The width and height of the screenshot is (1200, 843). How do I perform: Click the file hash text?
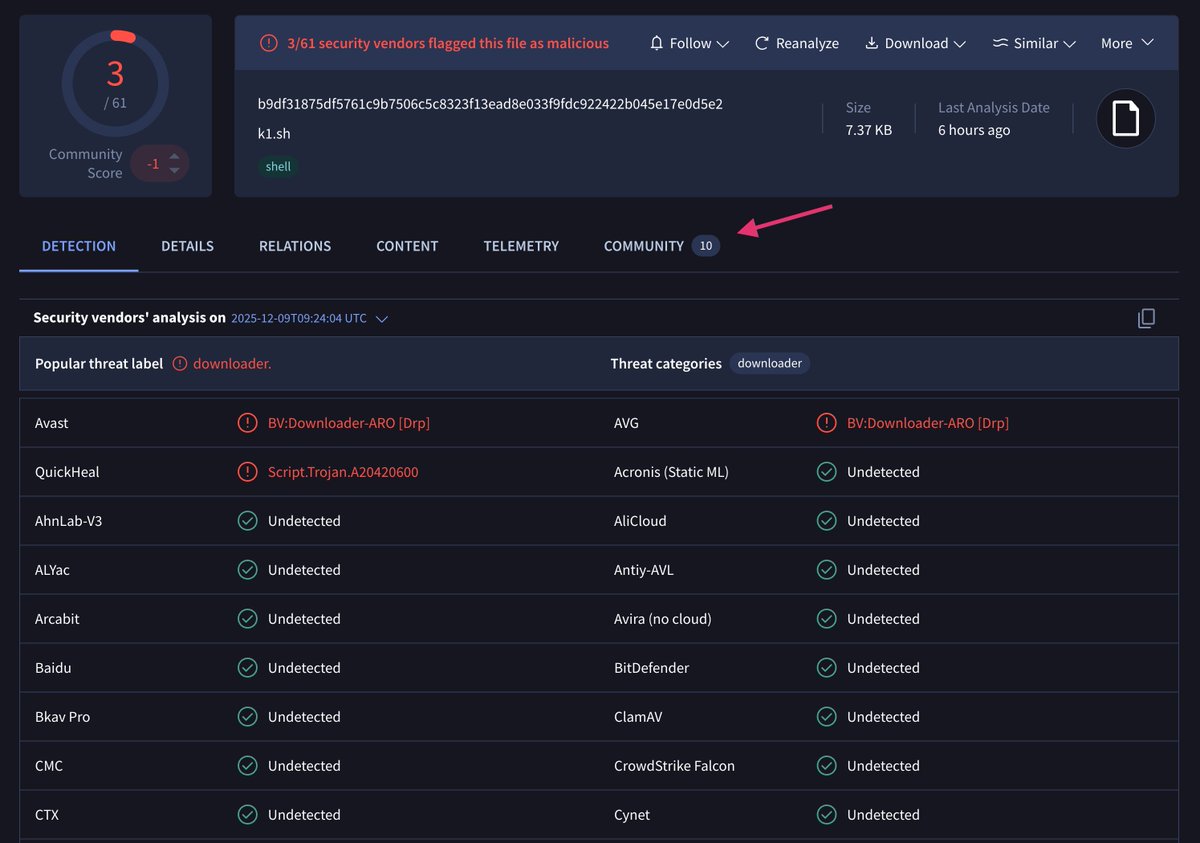(490, 104)
